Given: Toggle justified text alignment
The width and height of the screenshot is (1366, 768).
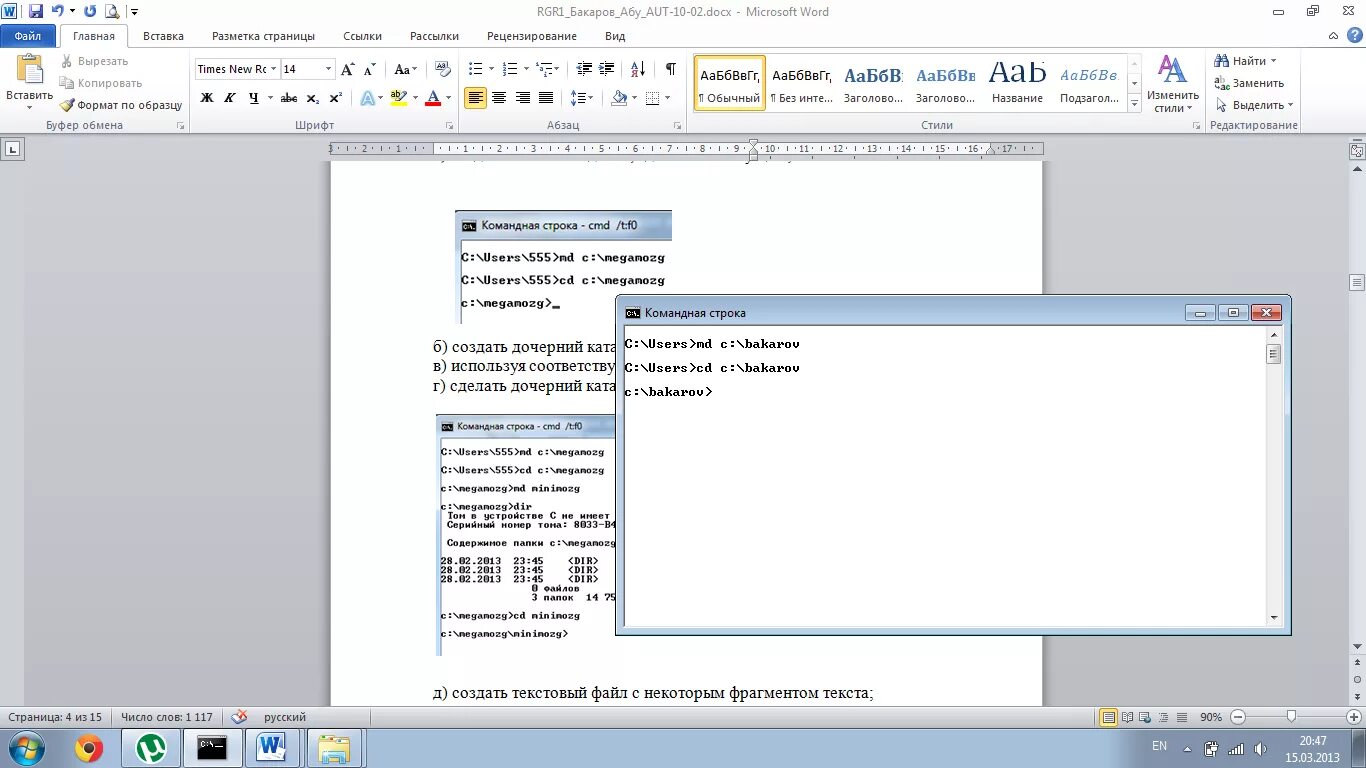Looking at the screenshot, I should [546, 98].
